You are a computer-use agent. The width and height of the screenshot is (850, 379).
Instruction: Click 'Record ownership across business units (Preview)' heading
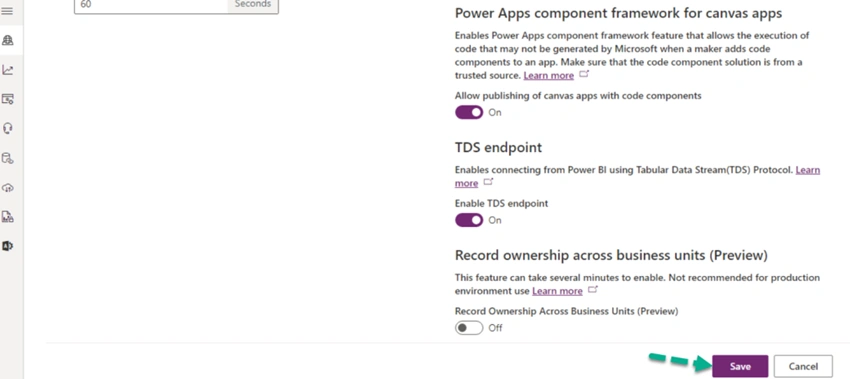tap(611, 255)
